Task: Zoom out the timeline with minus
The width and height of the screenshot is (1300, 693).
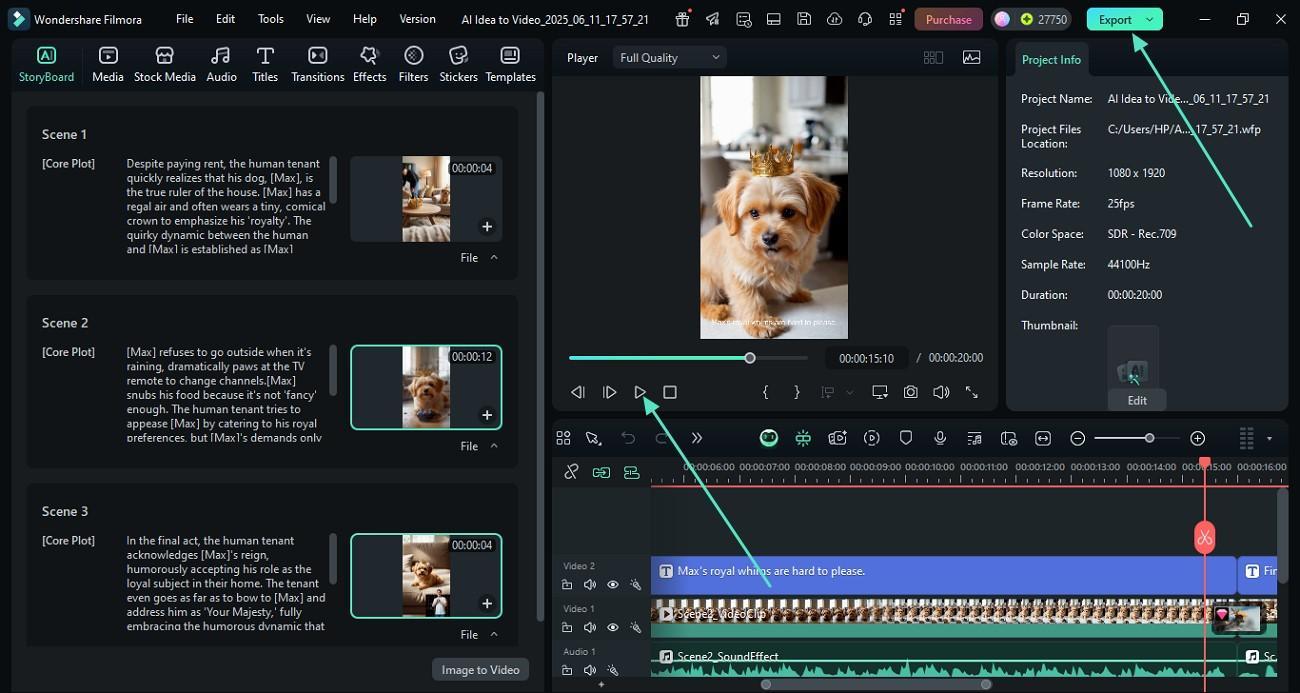Action: tap(1078, 438)
